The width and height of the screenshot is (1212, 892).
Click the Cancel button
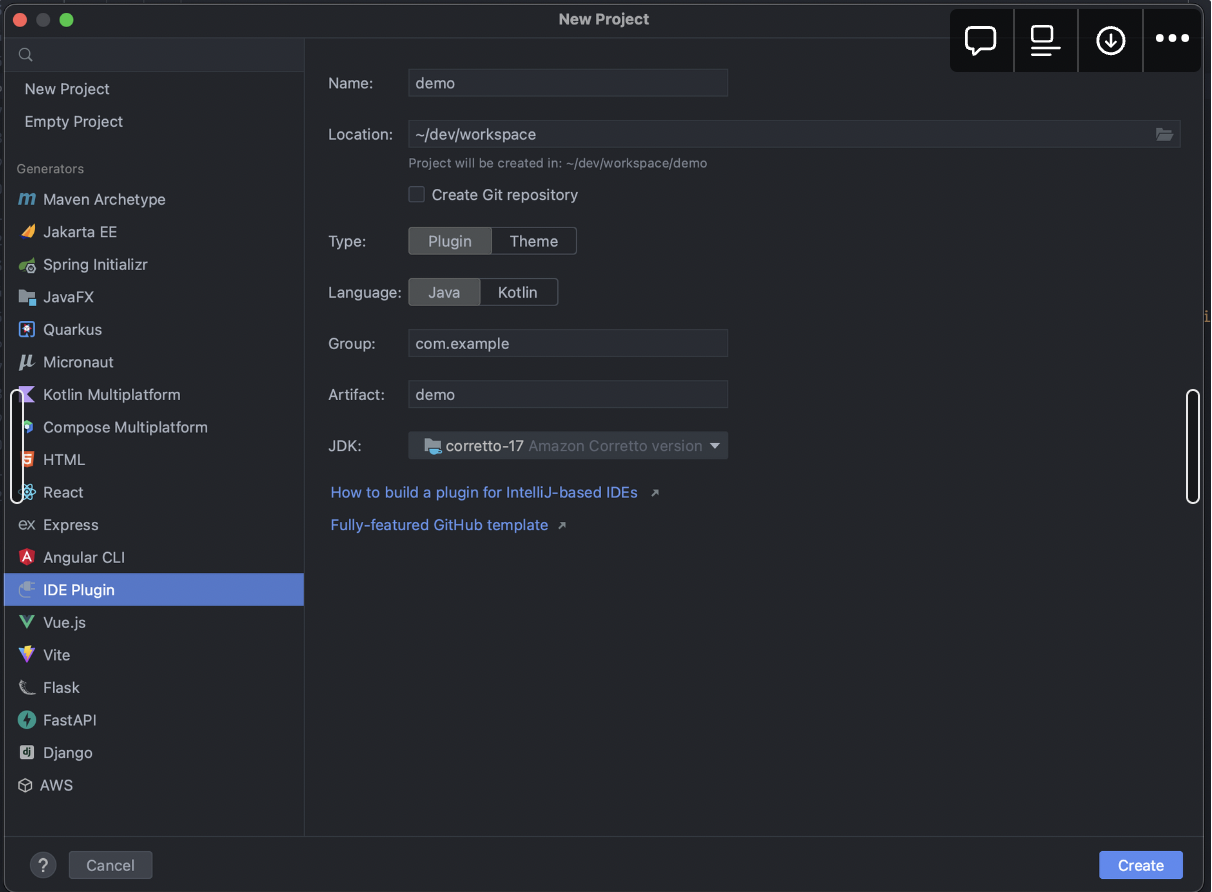tap(110, 865)
